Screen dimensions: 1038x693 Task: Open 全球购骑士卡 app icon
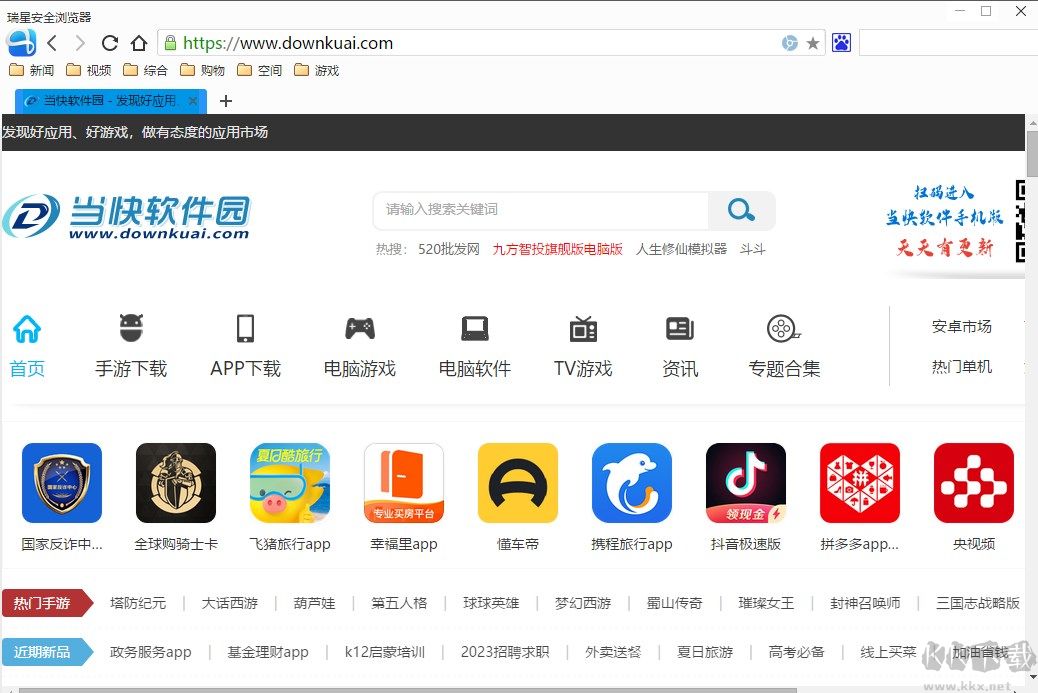click(x=176, y=483)
